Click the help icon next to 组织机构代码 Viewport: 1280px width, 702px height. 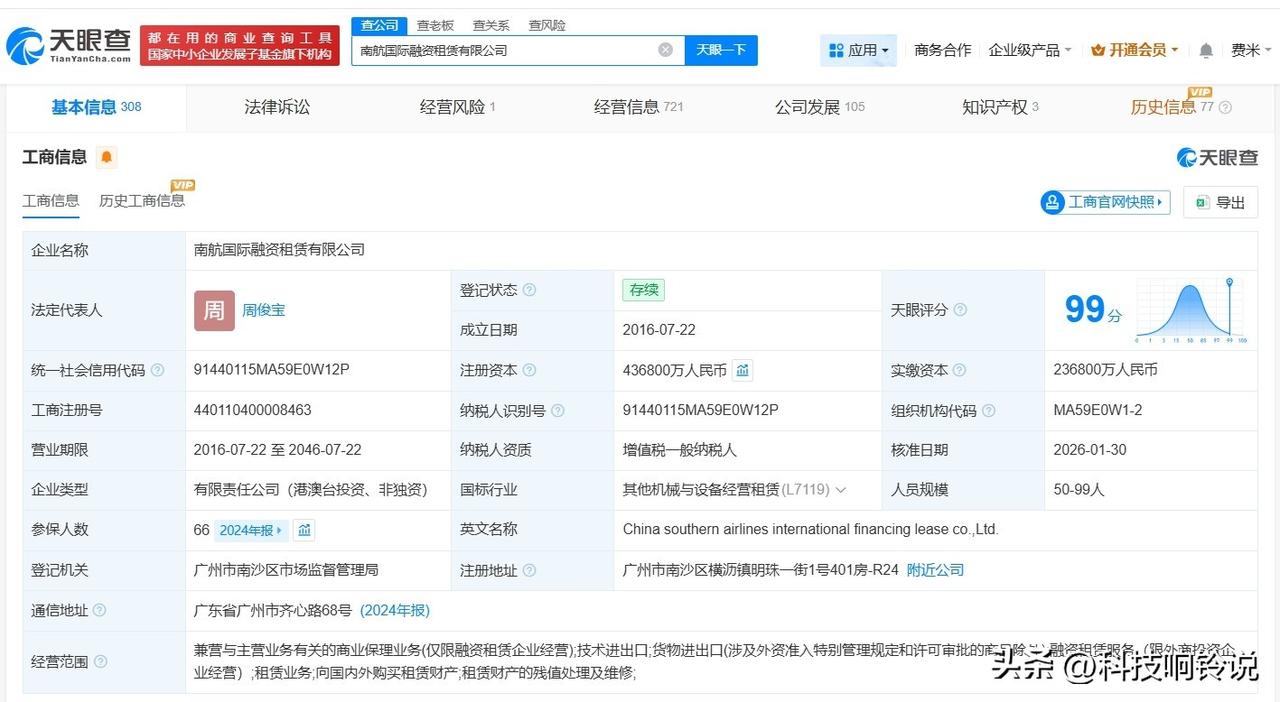[988, 410]
